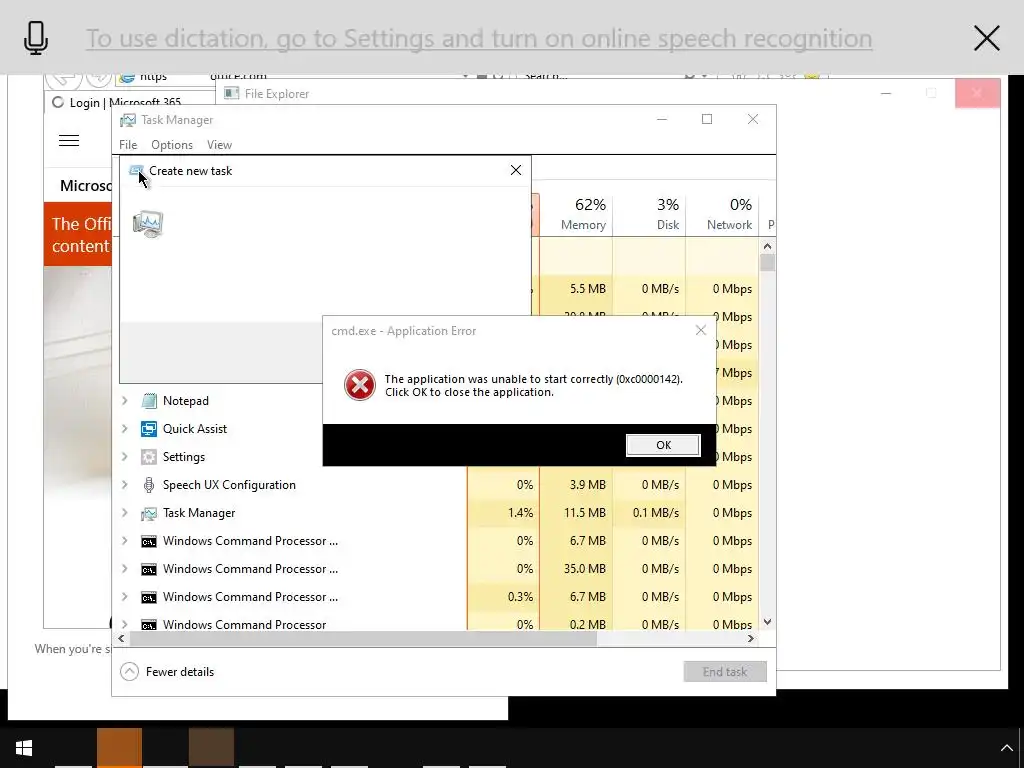Close the cmd.exe Application Error dialog
Viewport: 1024px width, 768px height.
(701, 330)
